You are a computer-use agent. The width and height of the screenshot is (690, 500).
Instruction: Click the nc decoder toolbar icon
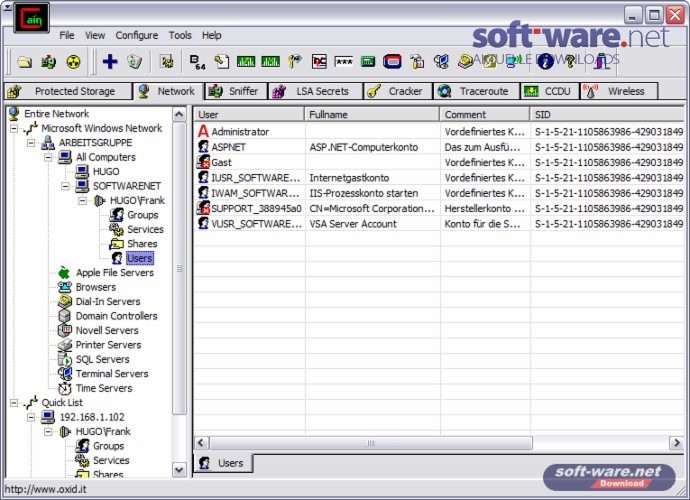[319, 62]
